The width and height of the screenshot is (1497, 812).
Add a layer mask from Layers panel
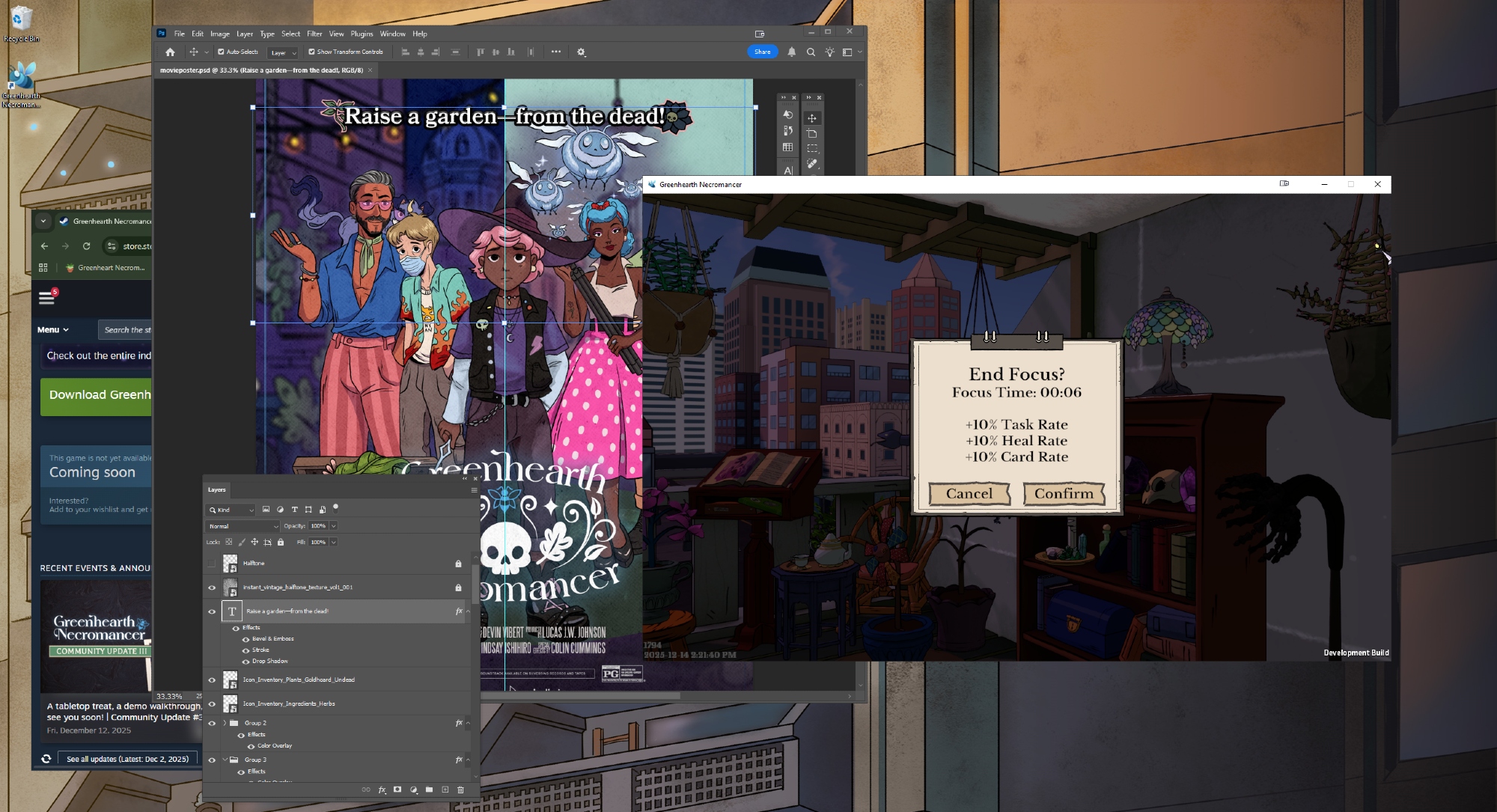pos(397,790)
